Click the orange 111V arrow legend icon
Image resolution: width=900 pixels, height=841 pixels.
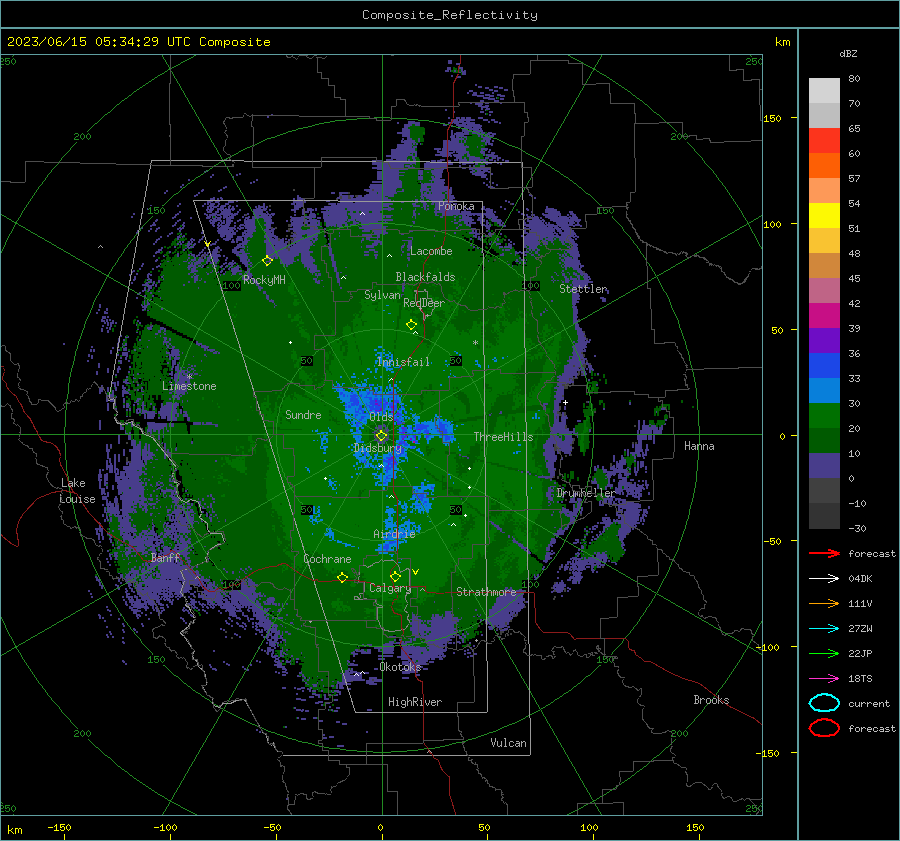point(824,603)
